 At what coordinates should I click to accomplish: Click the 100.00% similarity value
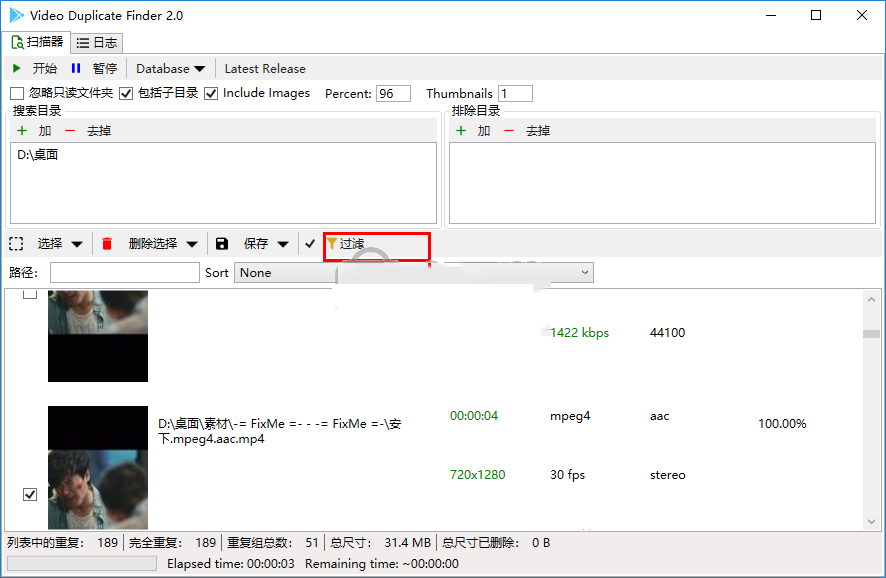coord(782,424)
